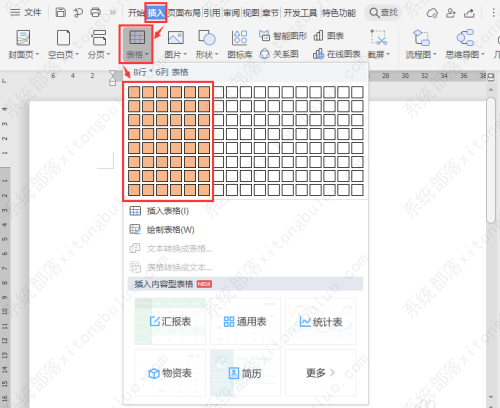Click the 封面页 cover page icon
The height and width of the screenshot is (408, 500).
coord(23,38)
